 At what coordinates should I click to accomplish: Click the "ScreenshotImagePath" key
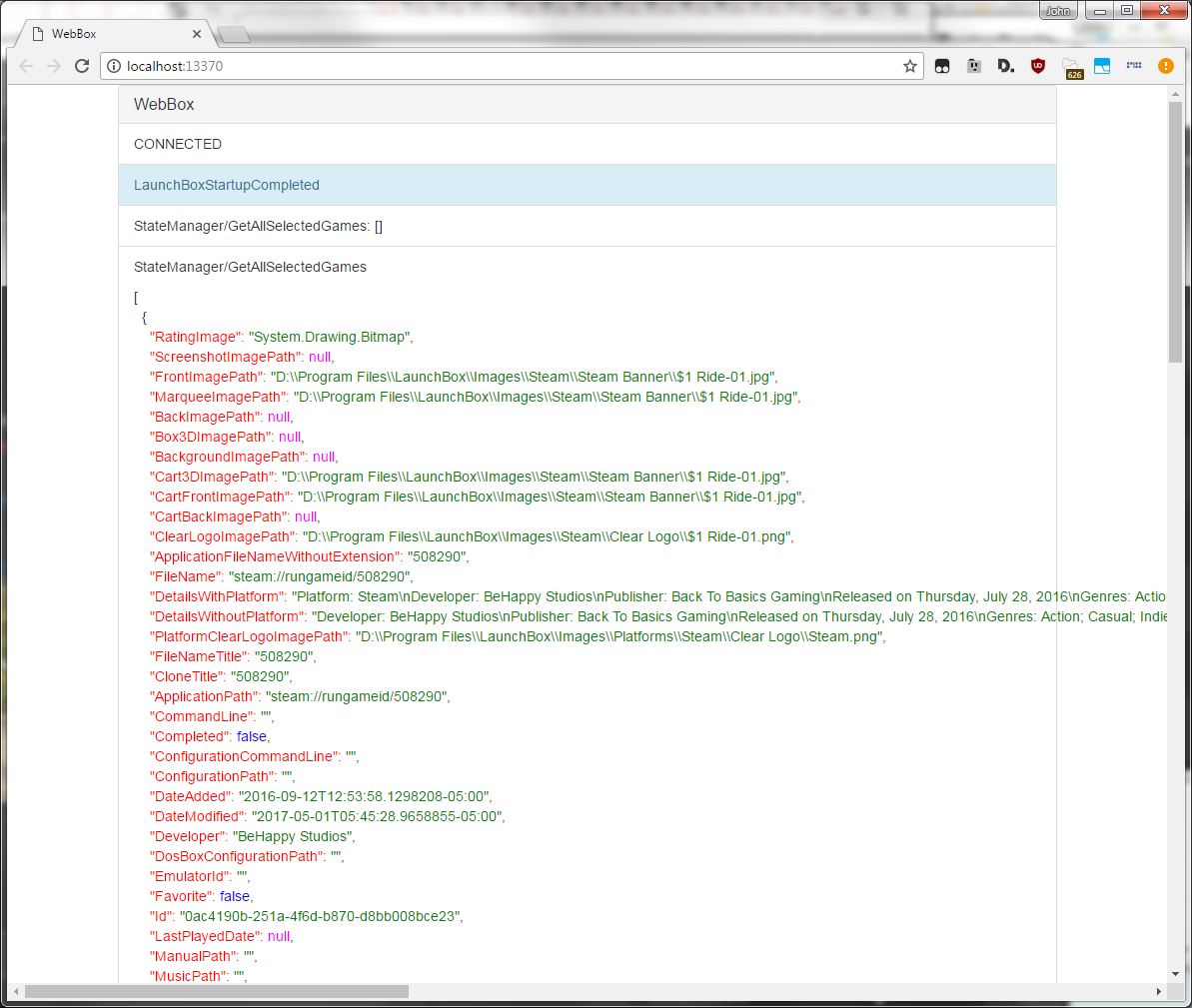226,357
